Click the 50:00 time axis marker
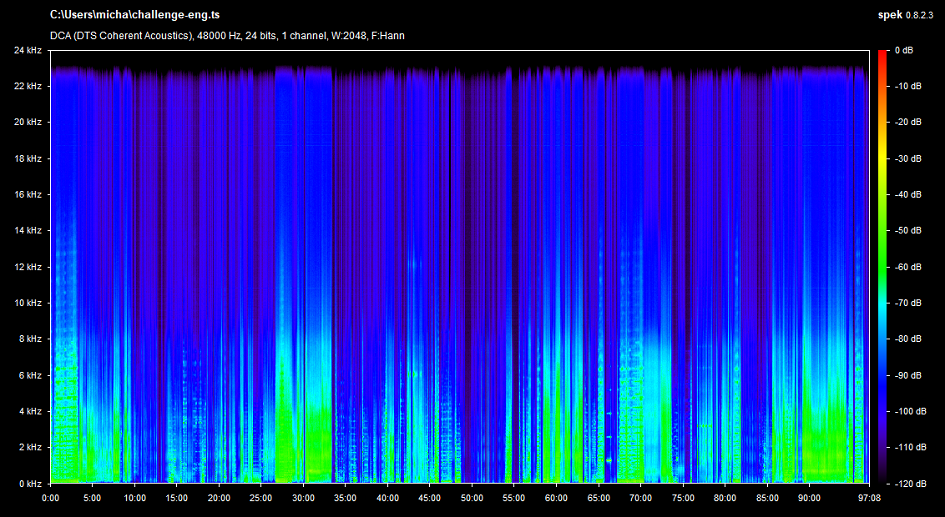This screenshot has height=517, width=945. pos(471,497)
